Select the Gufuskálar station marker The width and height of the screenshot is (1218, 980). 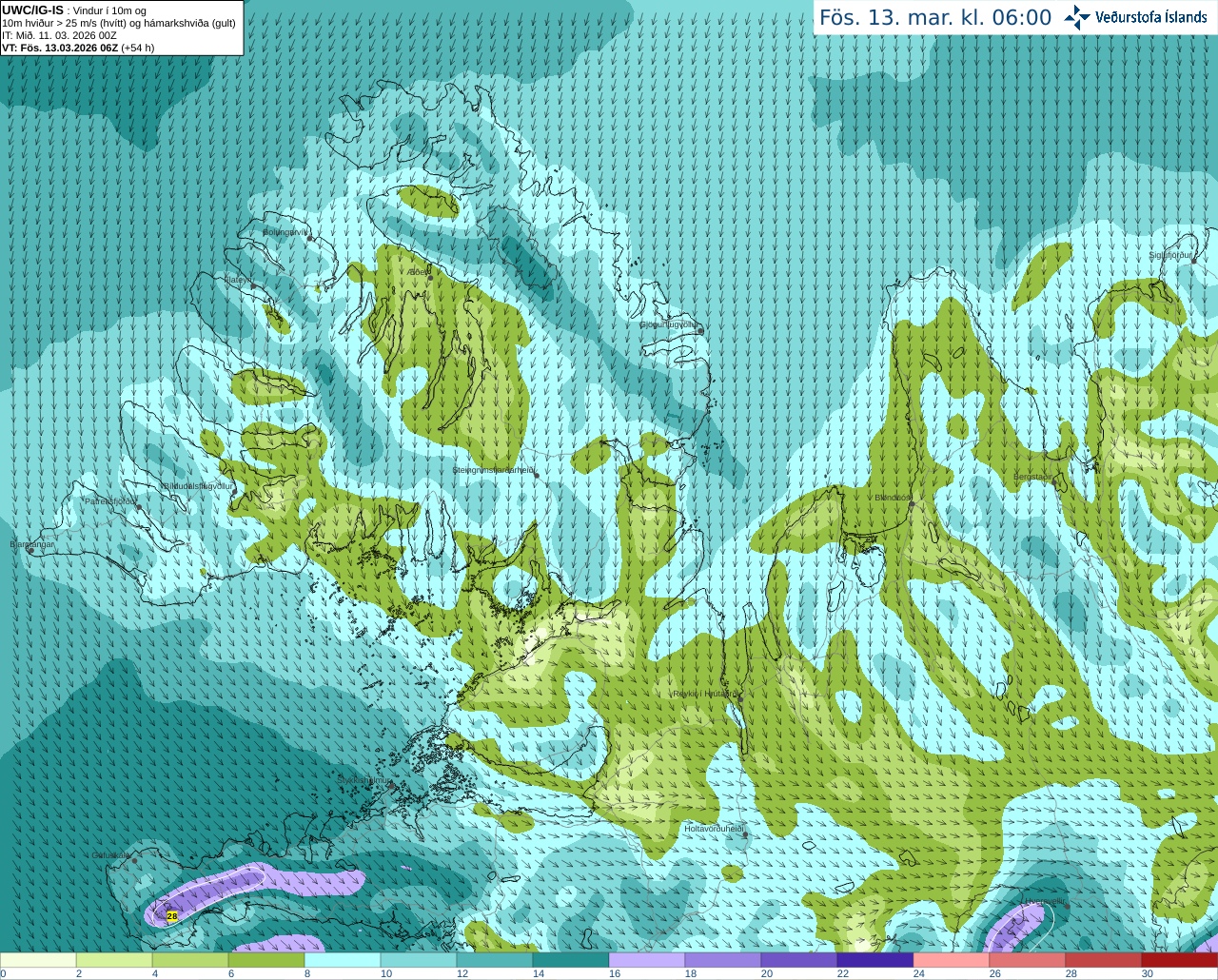coord(135,861)
